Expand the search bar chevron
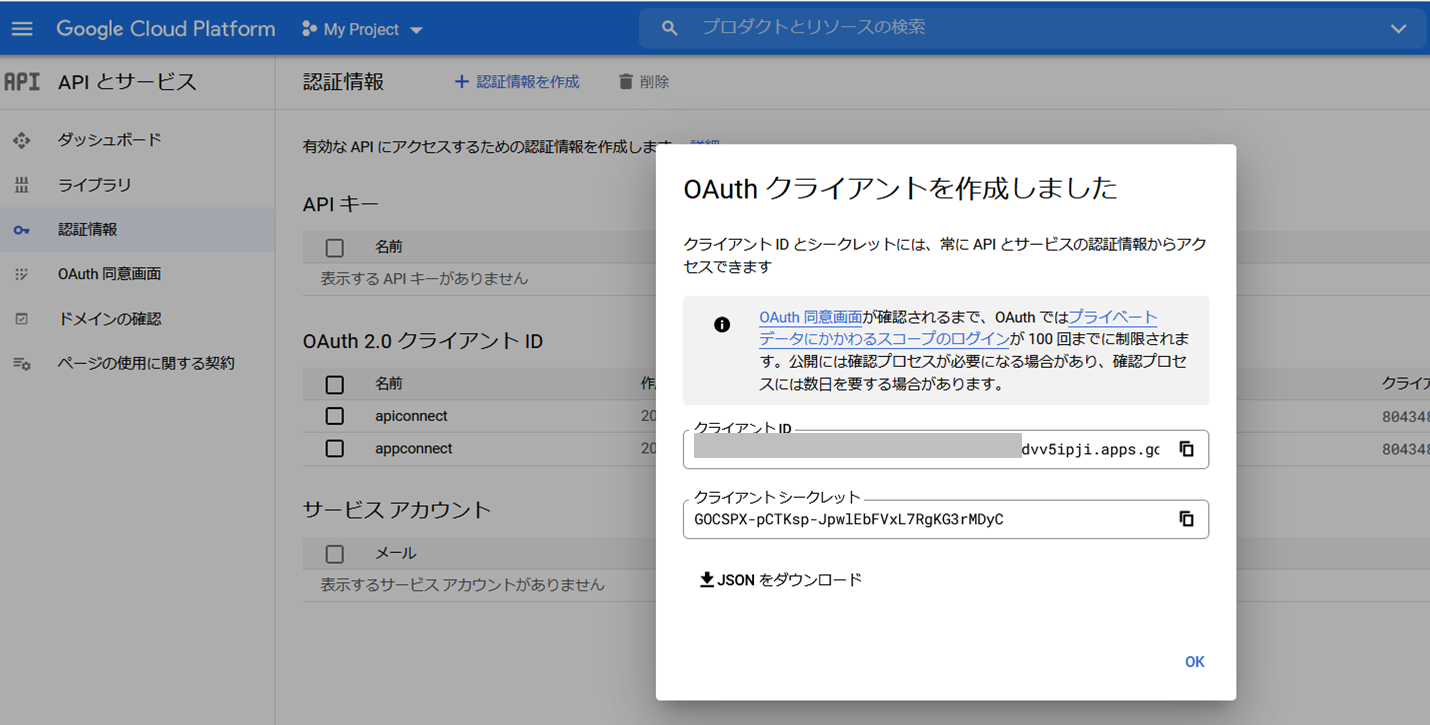 tap(1398, 29)
